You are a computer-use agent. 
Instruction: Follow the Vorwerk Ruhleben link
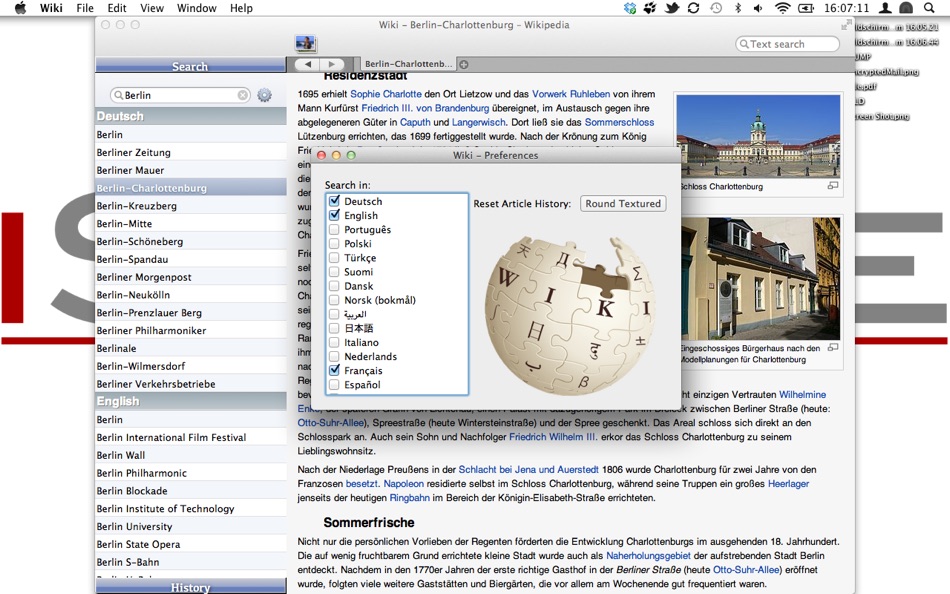[571, 94]
